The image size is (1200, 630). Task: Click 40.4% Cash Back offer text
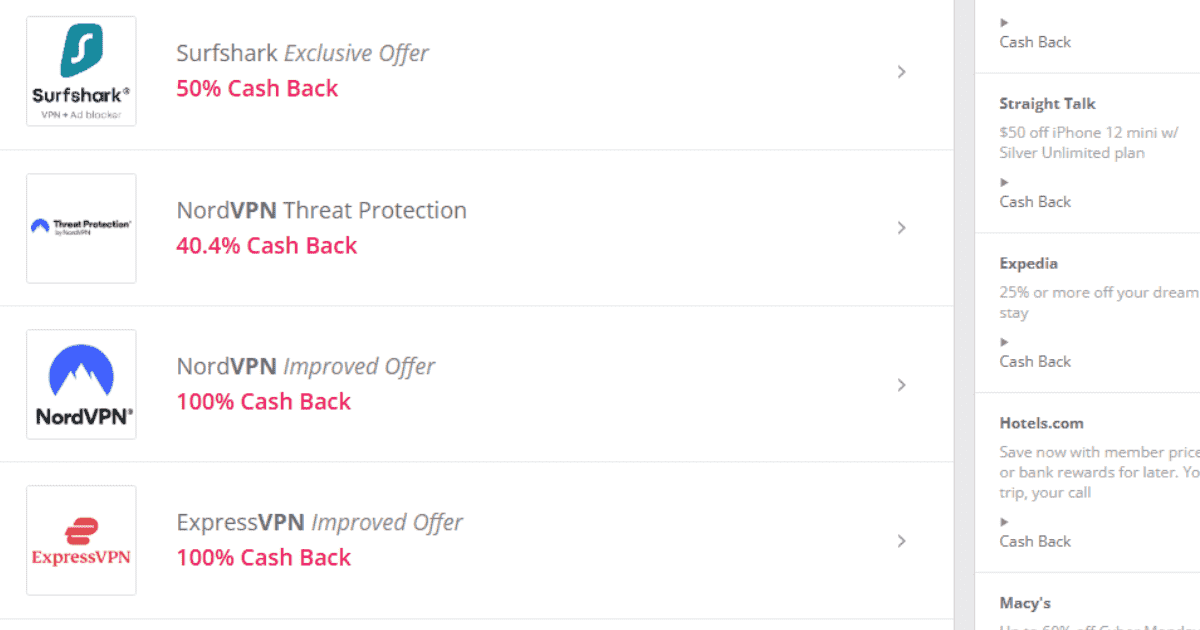(266, 245)
